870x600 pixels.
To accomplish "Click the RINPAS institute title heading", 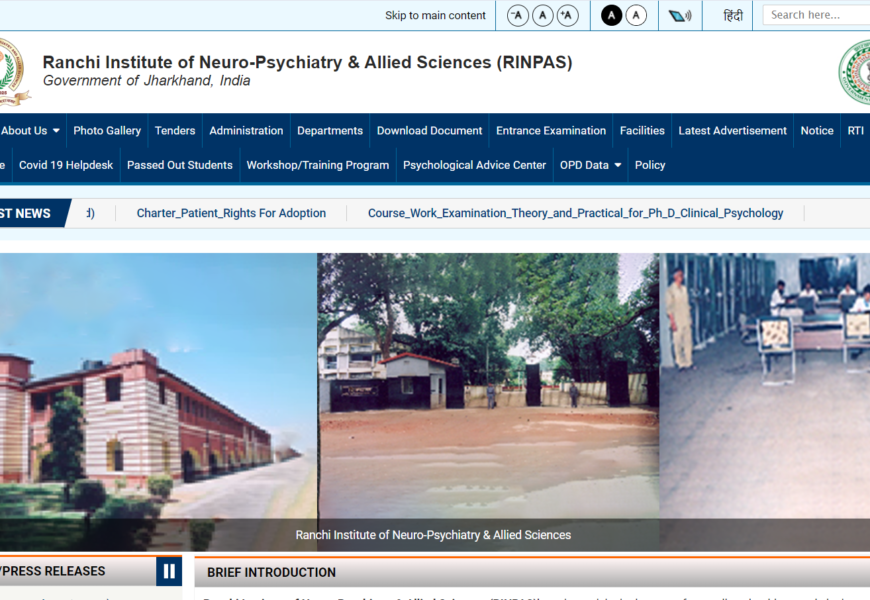I will (x=307, y=62).
